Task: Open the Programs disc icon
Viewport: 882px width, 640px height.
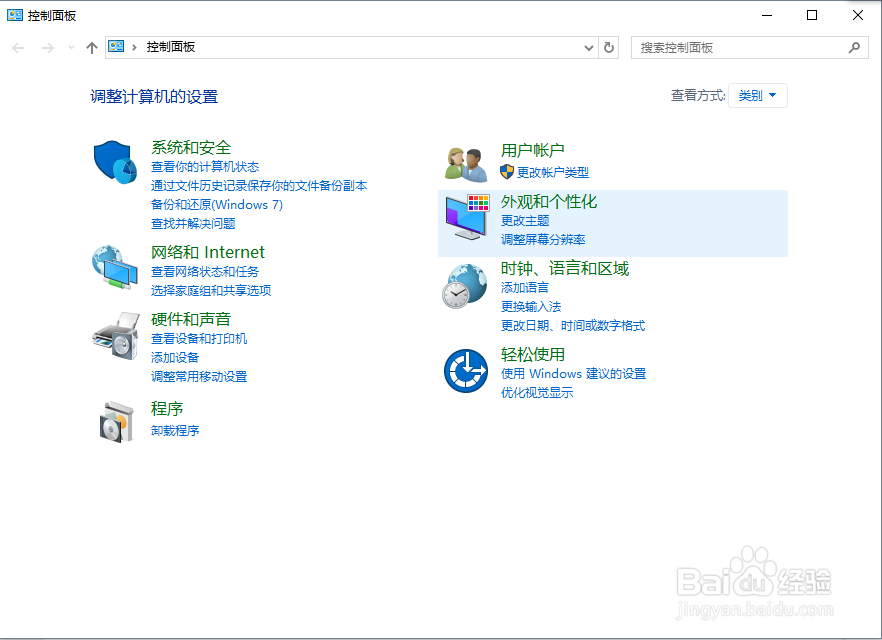Action: coord(116,422)
